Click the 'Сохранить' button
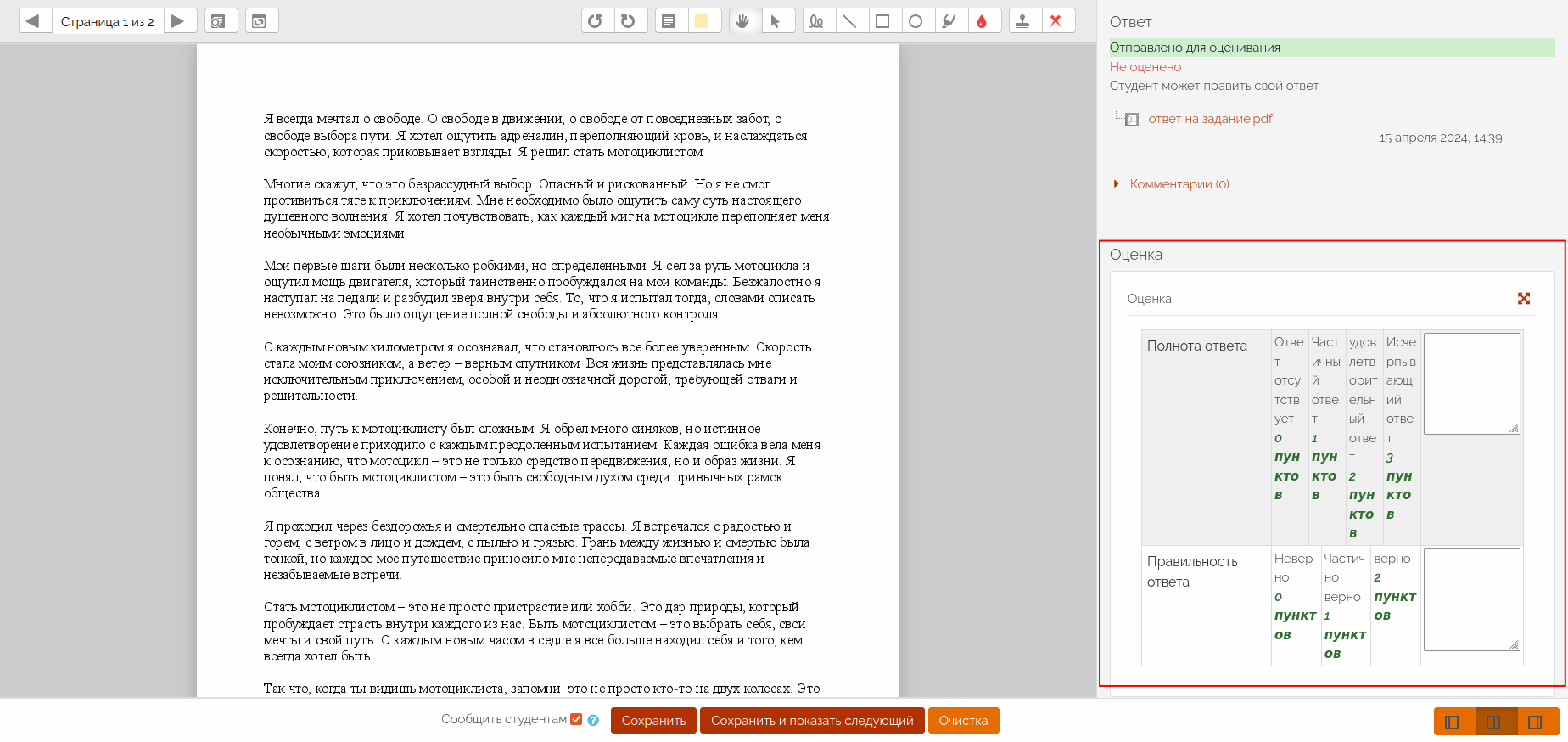Screen dimensions: 1568x742 pos(653,721)
